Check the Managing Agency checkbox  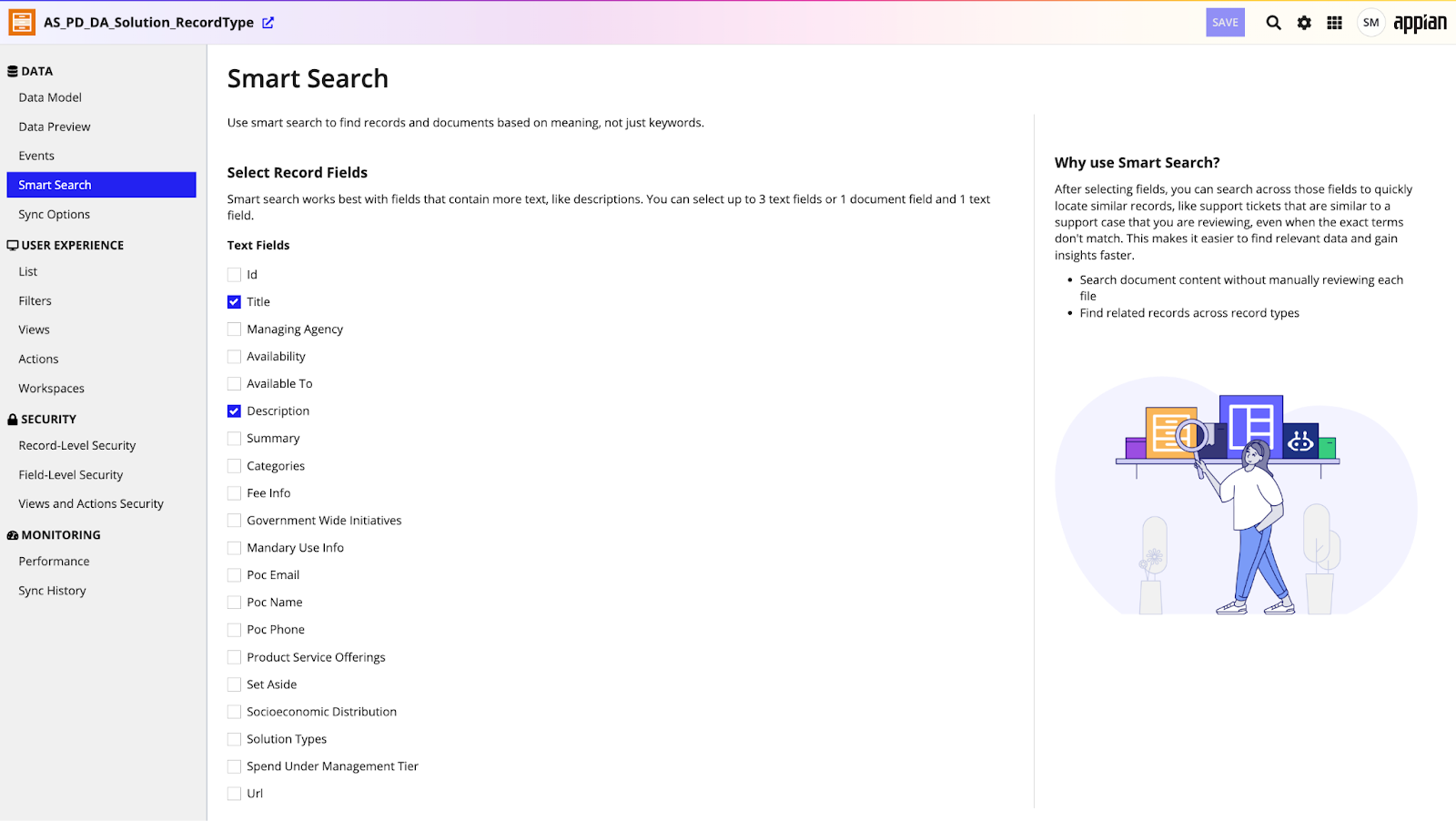[x=234, y=329]
